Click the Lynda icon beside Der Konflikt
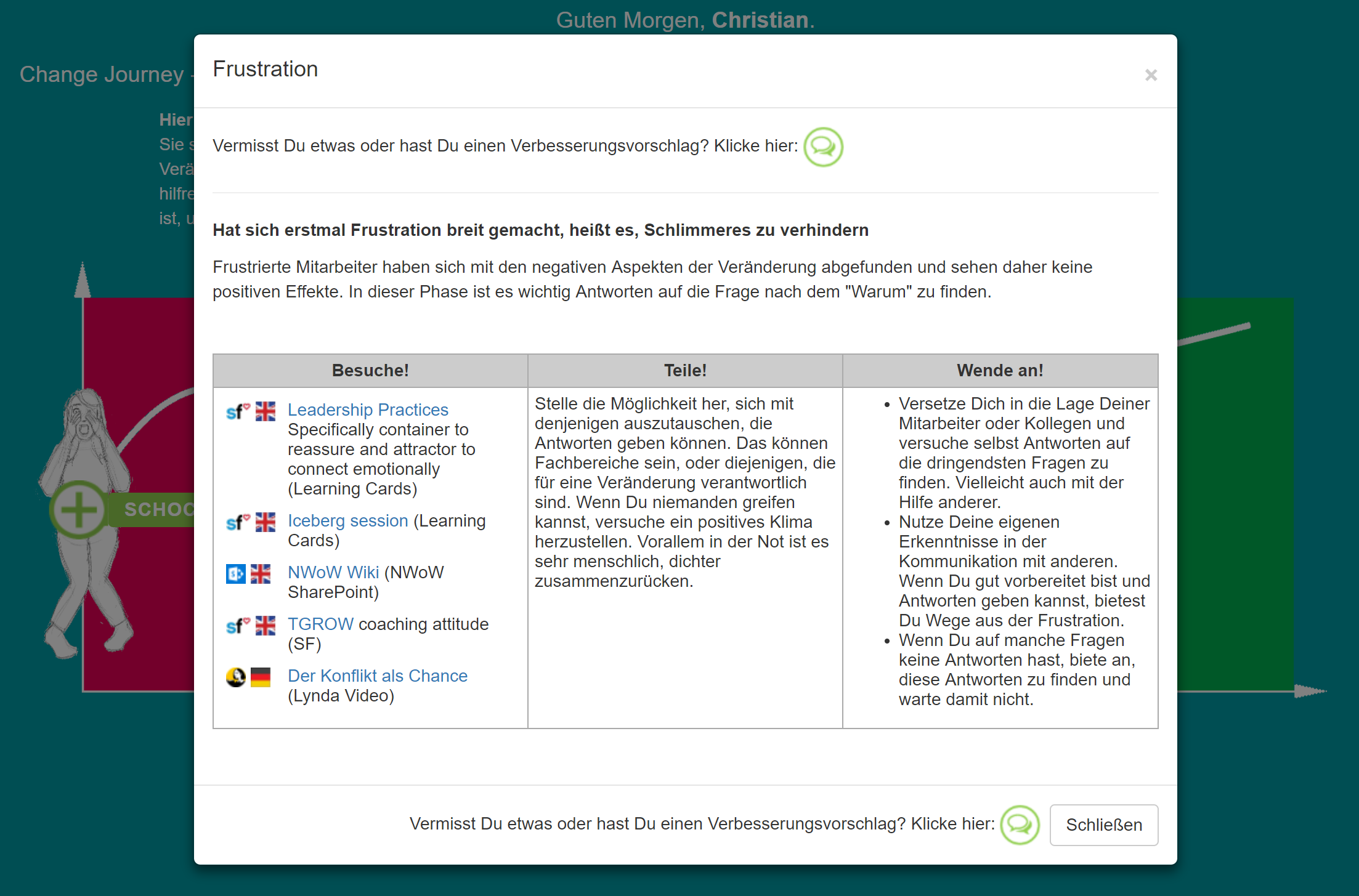Viewport: 1359px width, 896px height. point(235,677)
